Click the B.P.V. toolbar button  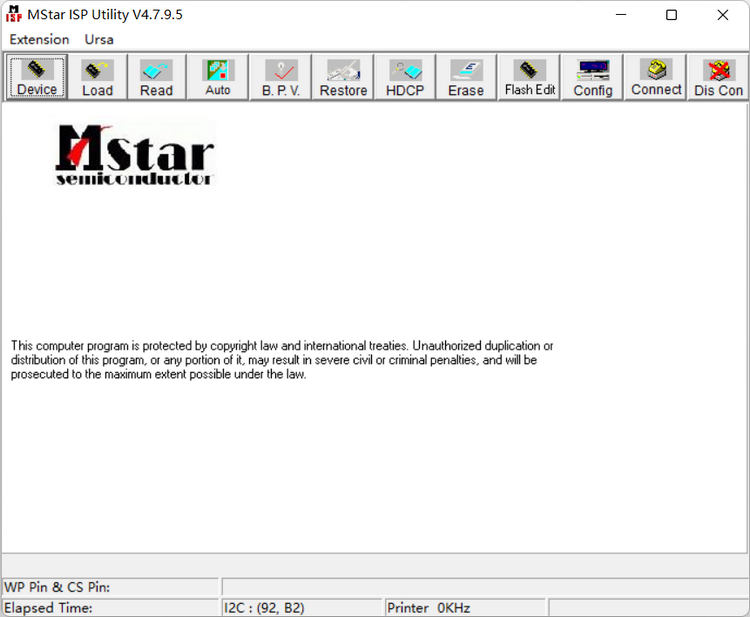click(x=281, y=77)
